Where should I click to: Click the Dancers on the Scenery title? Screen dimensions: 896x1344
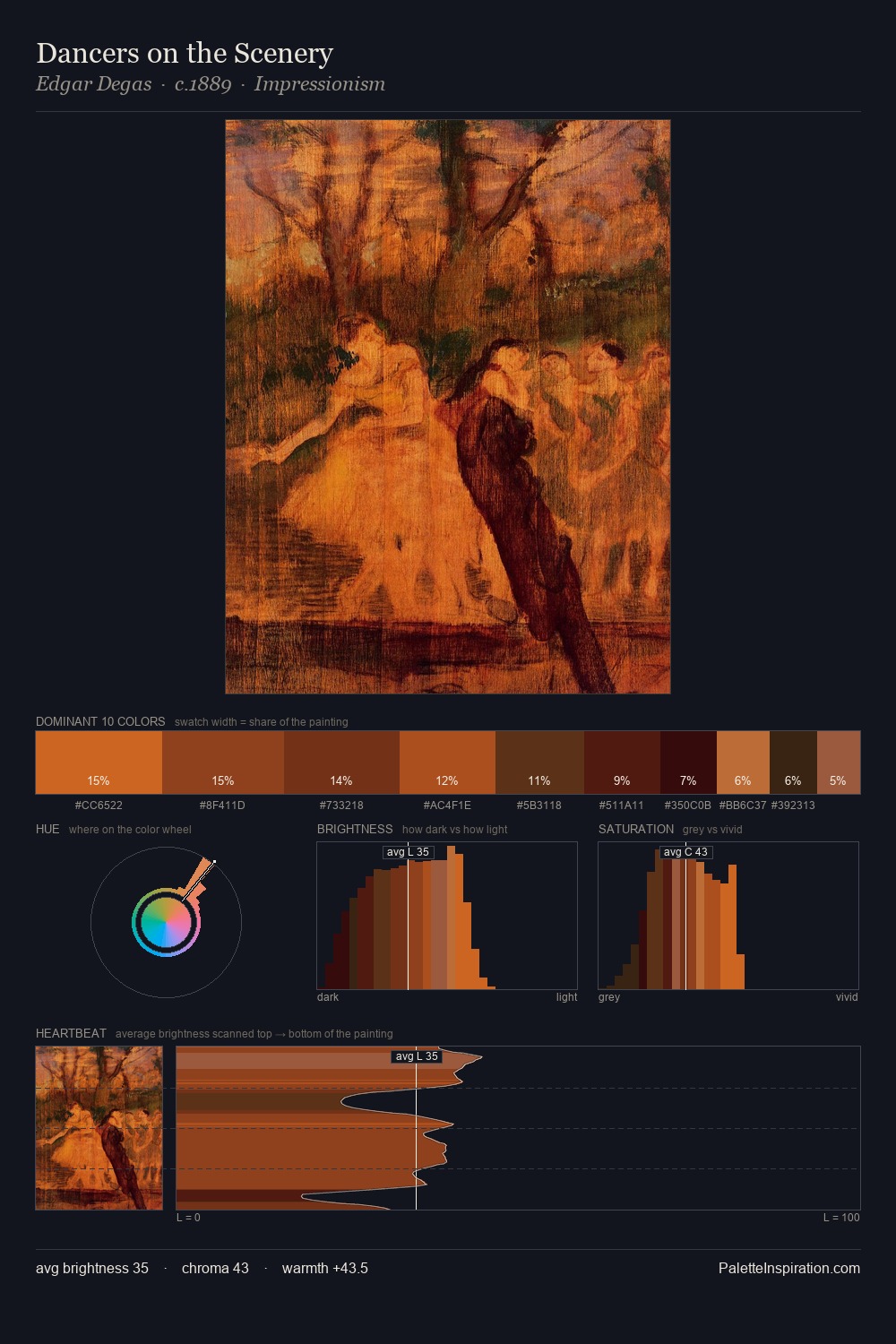pyautogui.click(x=185, y=53)
